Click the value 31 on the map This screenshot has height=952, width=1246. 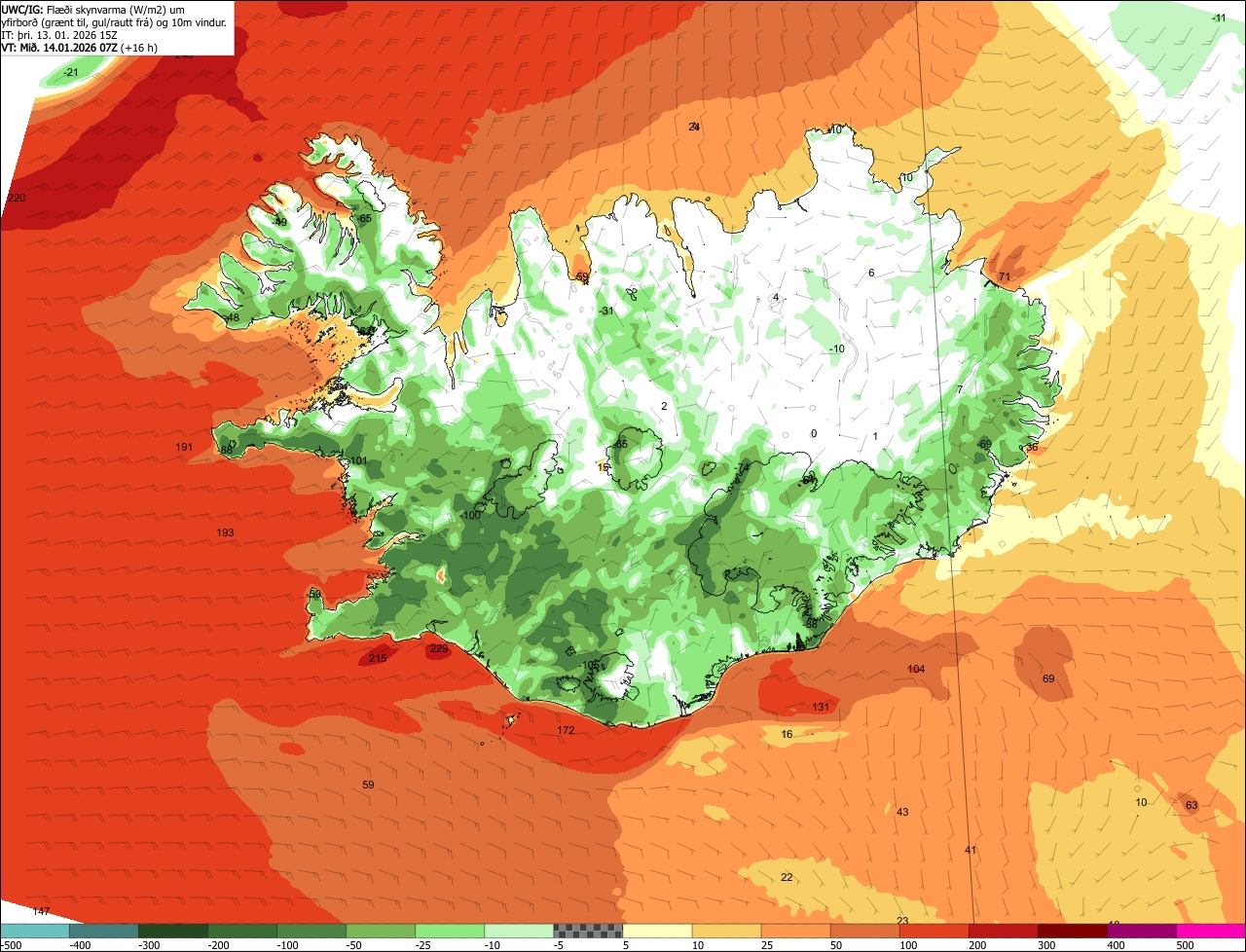pyautogui.click(x=607, y=311)
